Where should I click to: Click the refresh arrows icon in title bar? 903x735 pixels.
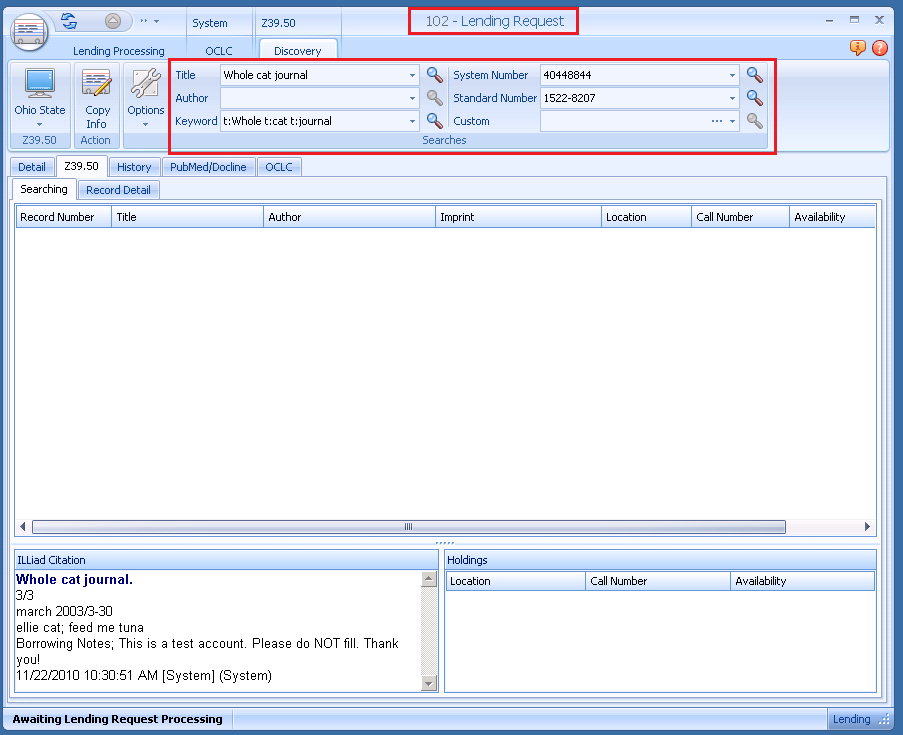[x=69, y=21]
